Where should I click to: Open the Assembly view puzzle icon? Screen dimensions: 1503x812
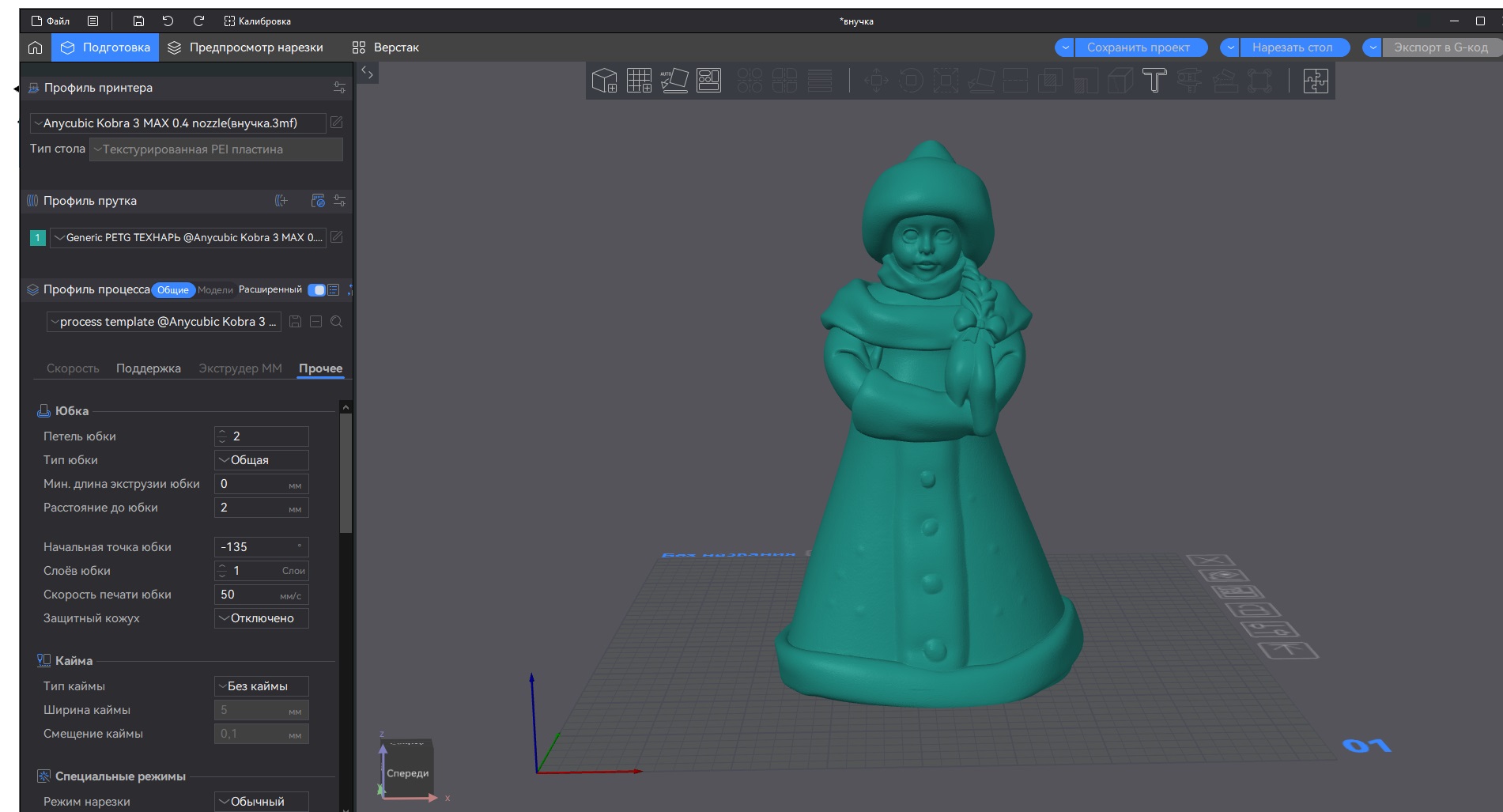coord(1316,81)
